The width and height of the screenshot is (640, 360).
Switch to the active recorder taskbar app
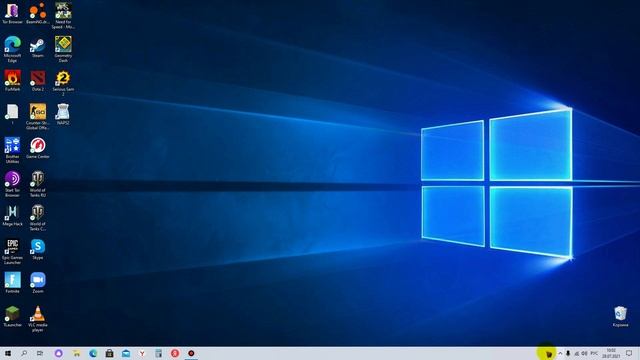pos(191,353)
